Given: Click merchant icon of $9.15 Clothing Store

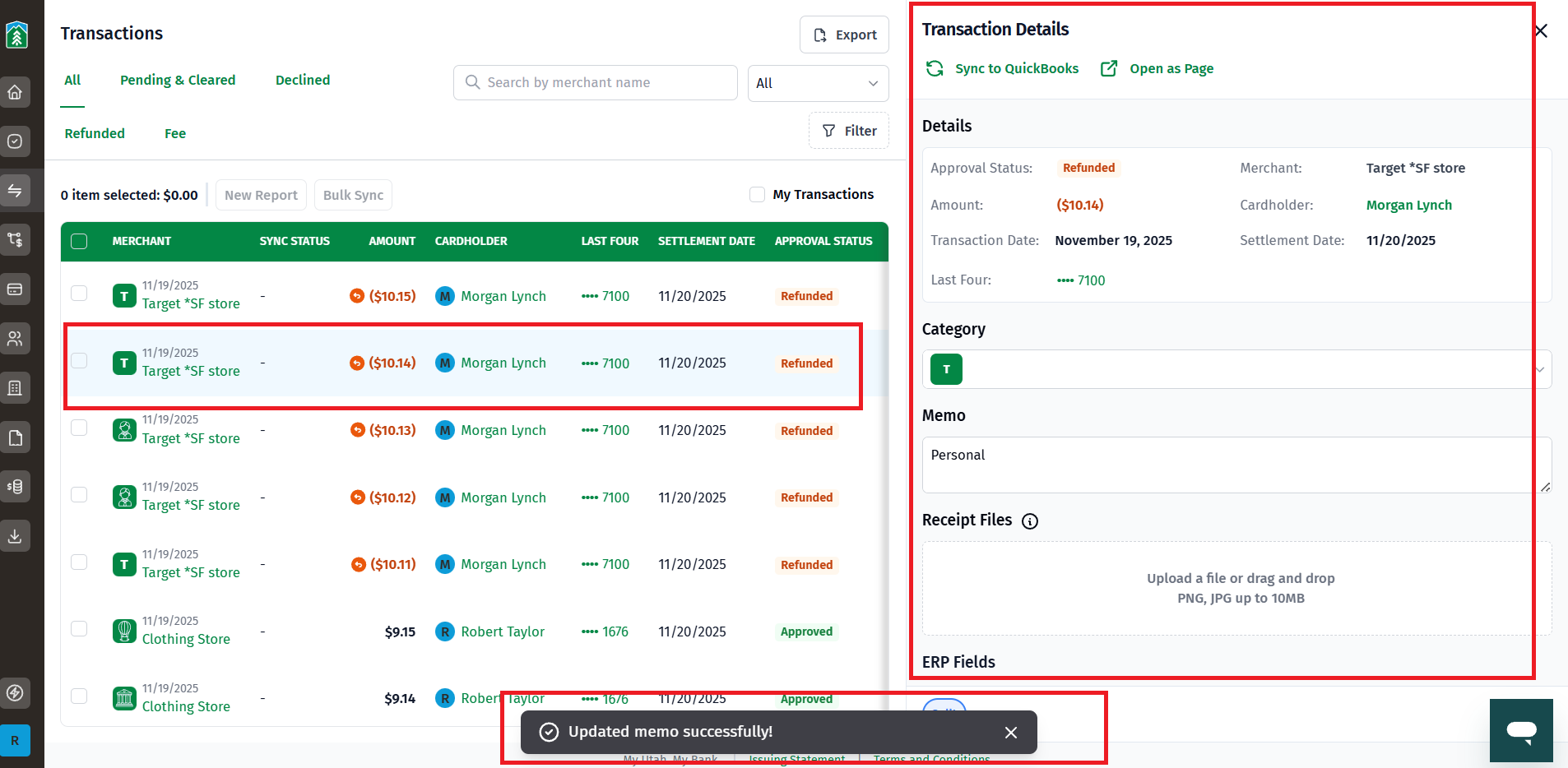Looking at the screenshot, I should click(124, 632).
